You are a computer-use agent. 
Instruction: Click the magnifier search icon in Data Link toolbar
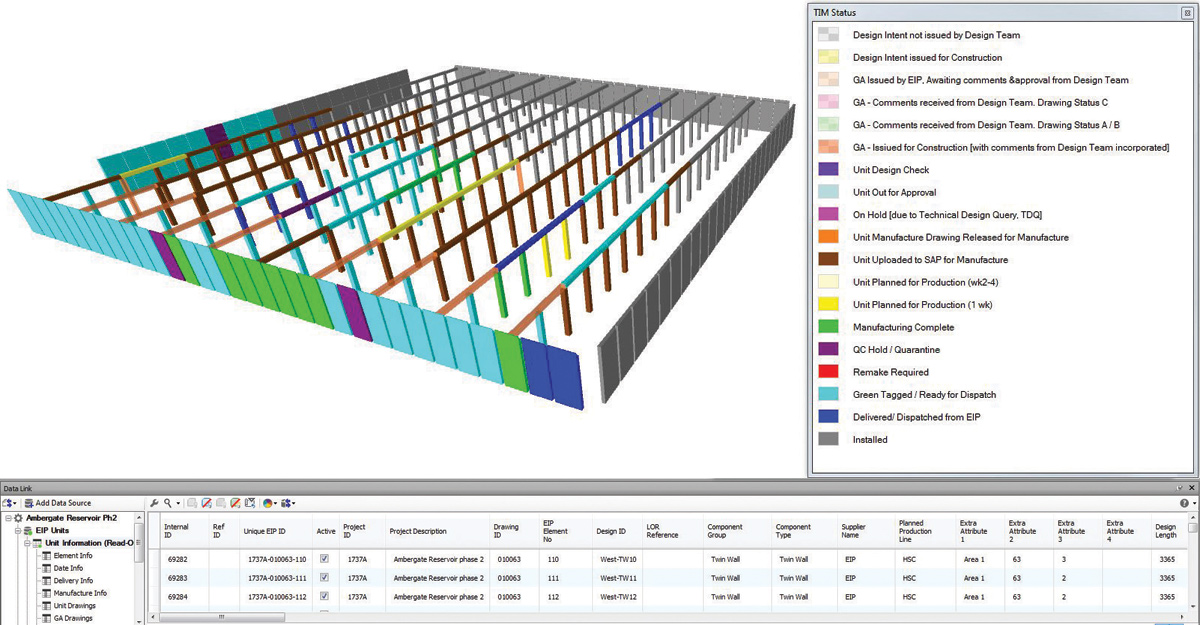pyautogui.click(x=167, y=502)
